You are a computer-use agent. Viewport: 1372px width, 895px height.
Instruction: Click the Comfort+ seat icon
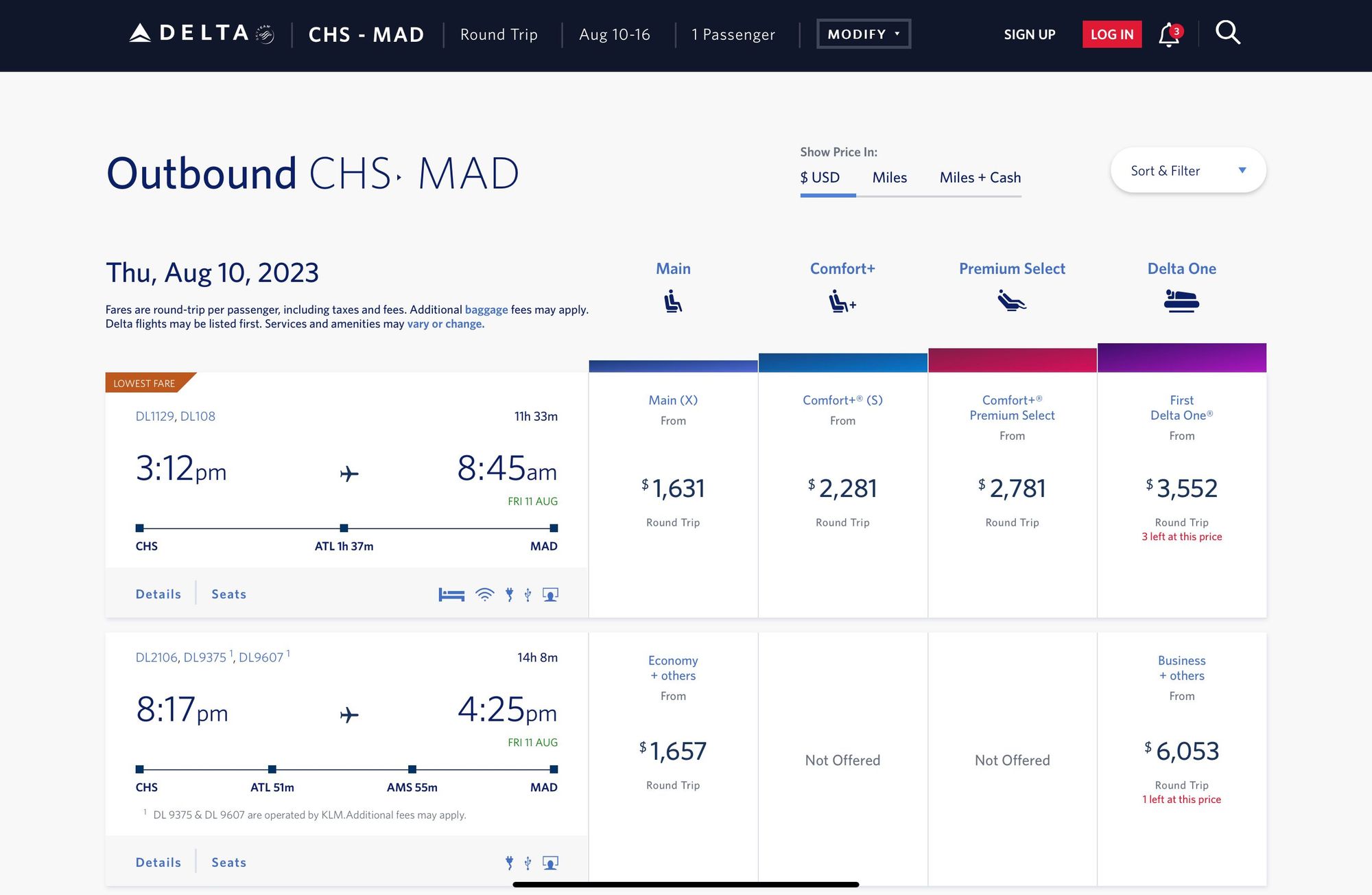(842, 301)
